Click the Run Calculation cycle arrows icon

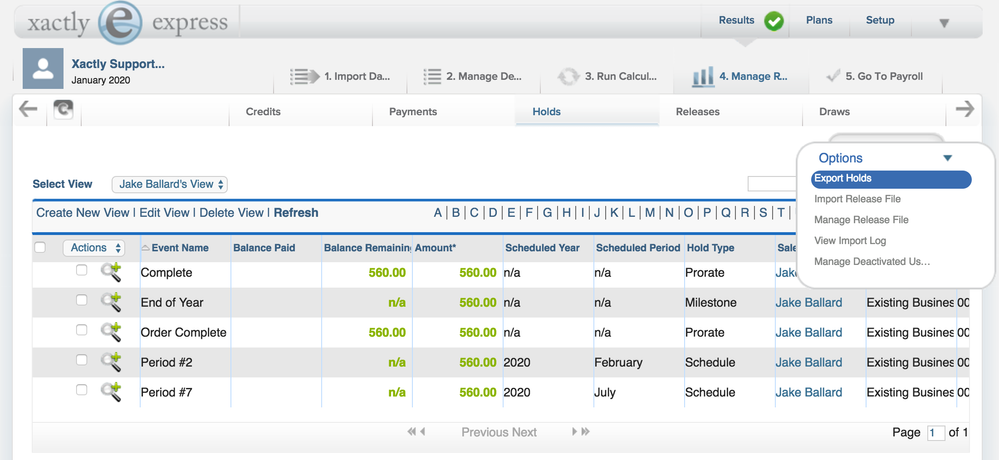click(x=568, y=76)
